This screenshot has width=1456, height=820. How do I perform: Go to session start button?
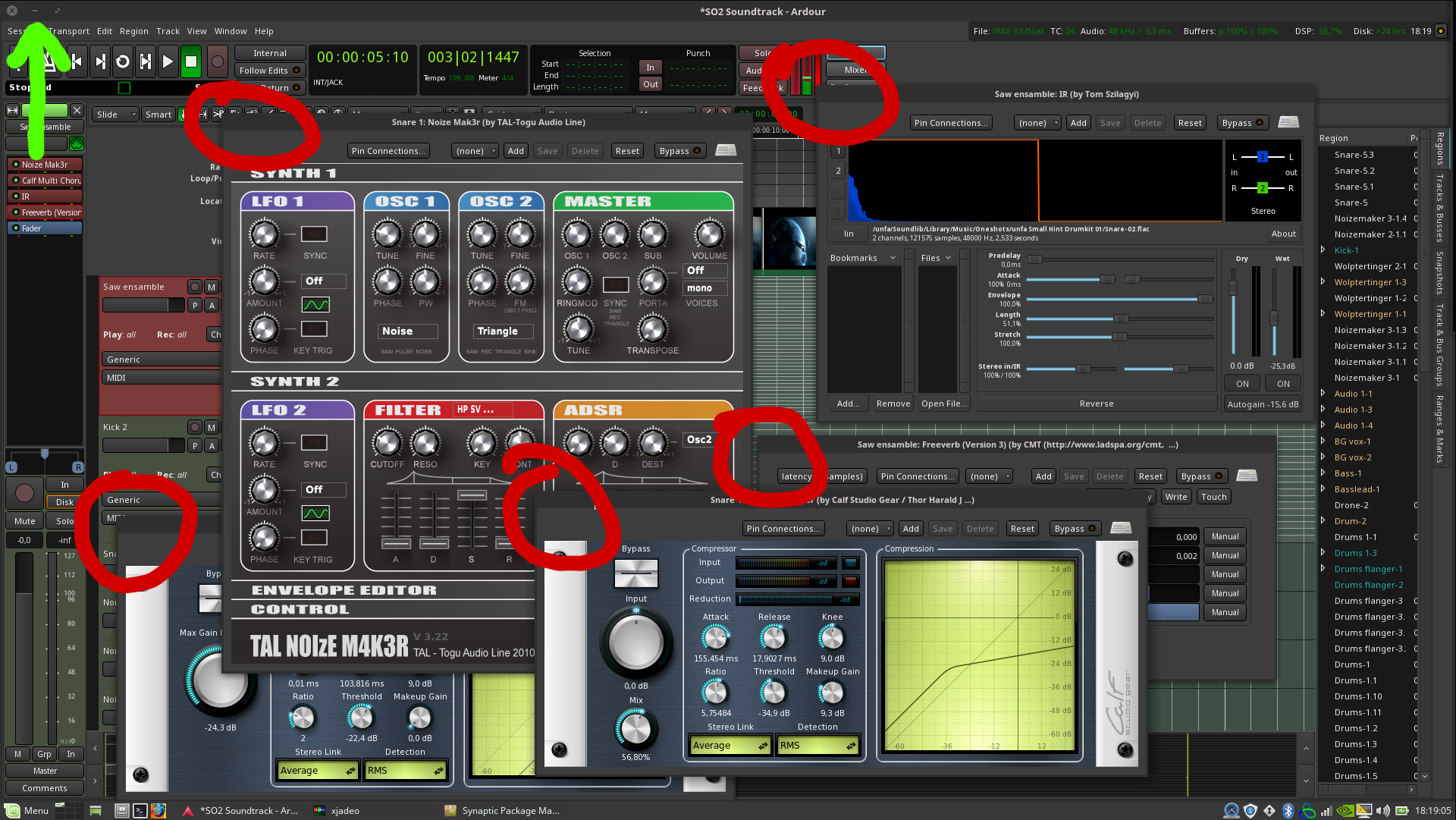point(77,61)
